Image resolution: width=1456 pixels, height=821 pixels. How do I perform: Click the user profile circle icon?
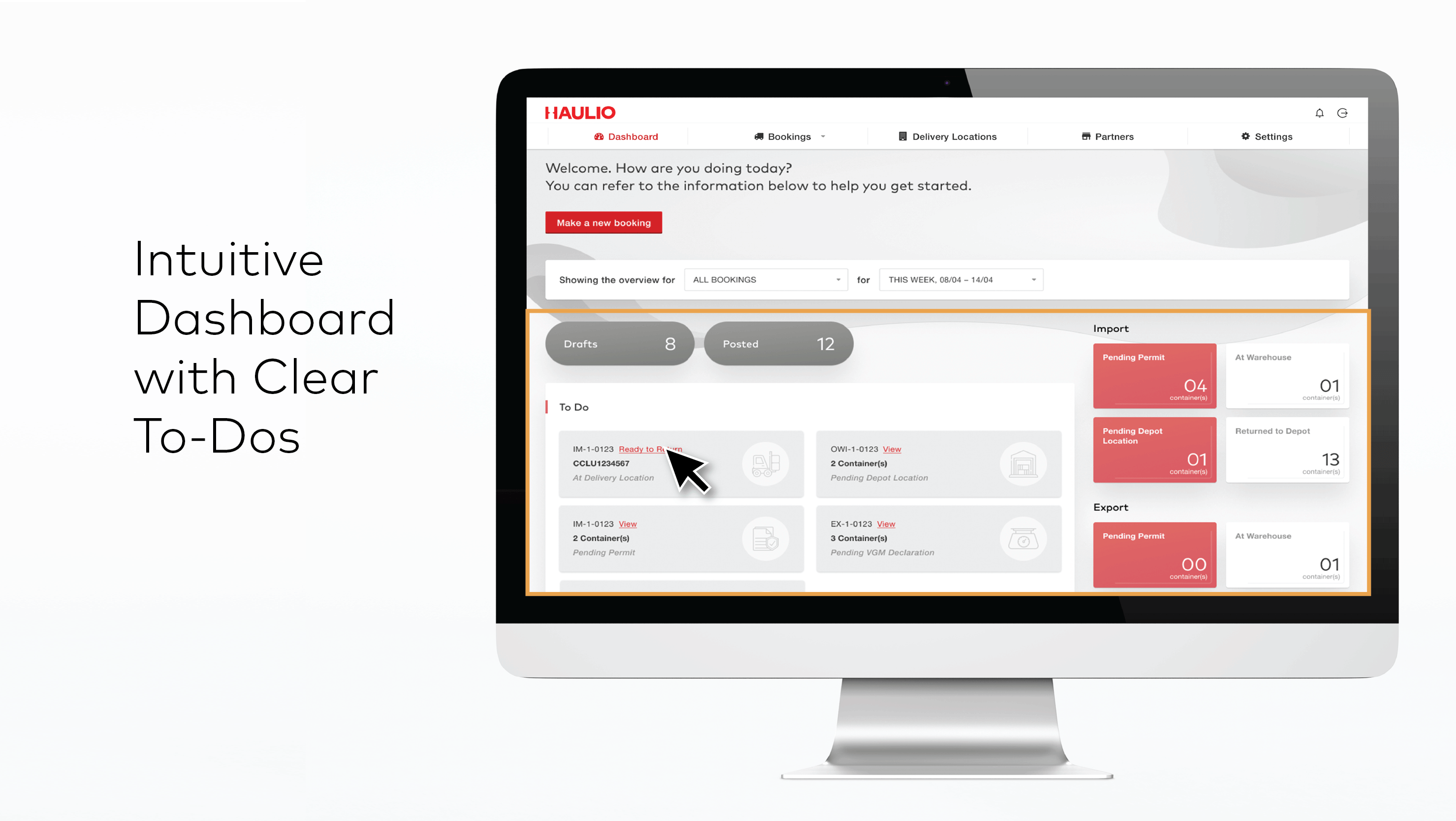click(1343, 113)
